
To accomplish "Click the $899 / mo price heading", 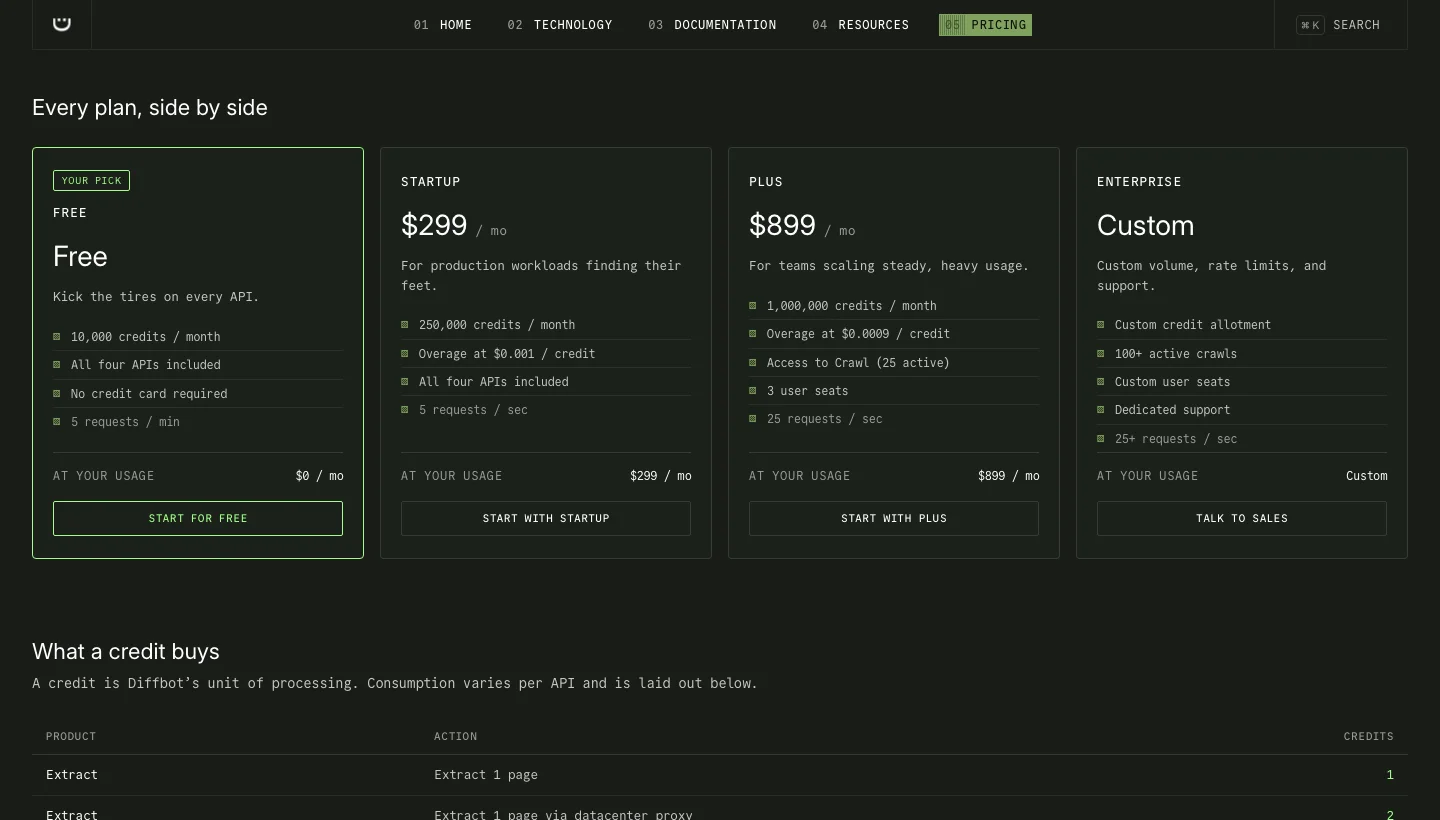I will [802, 226].
